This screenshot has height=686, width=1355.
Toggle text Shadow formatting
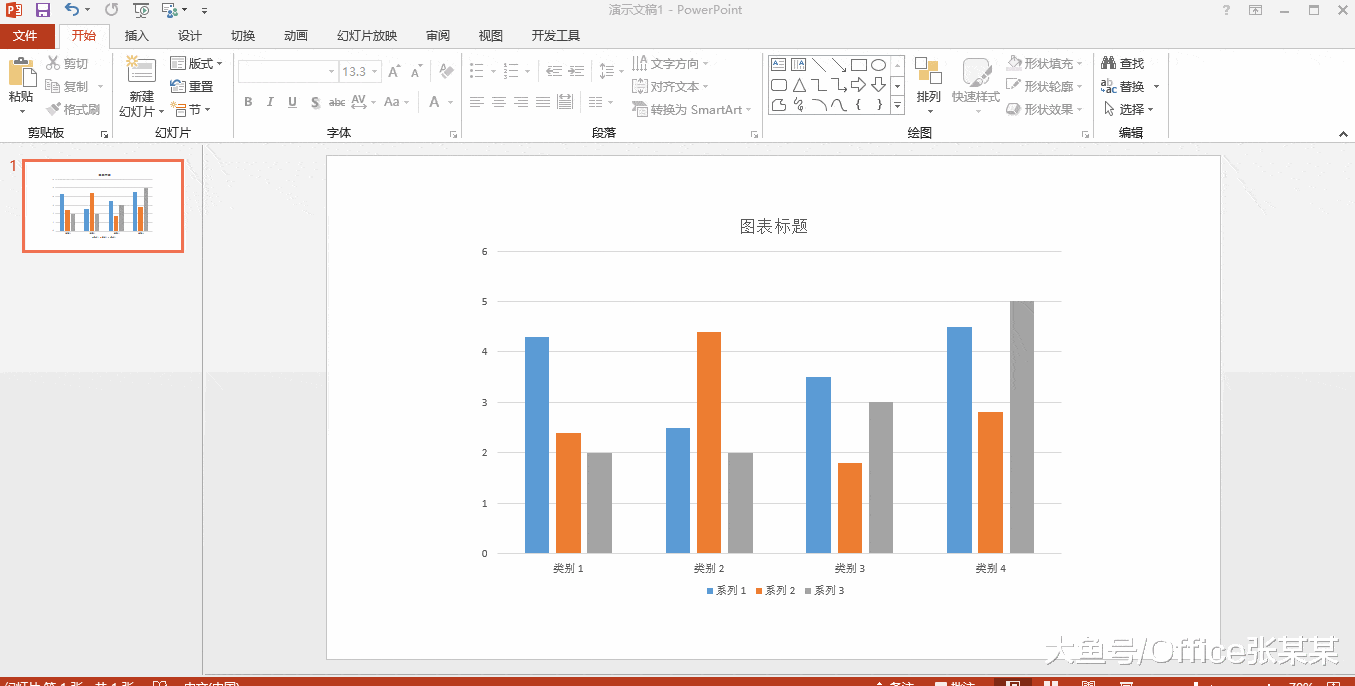[315, 102]
